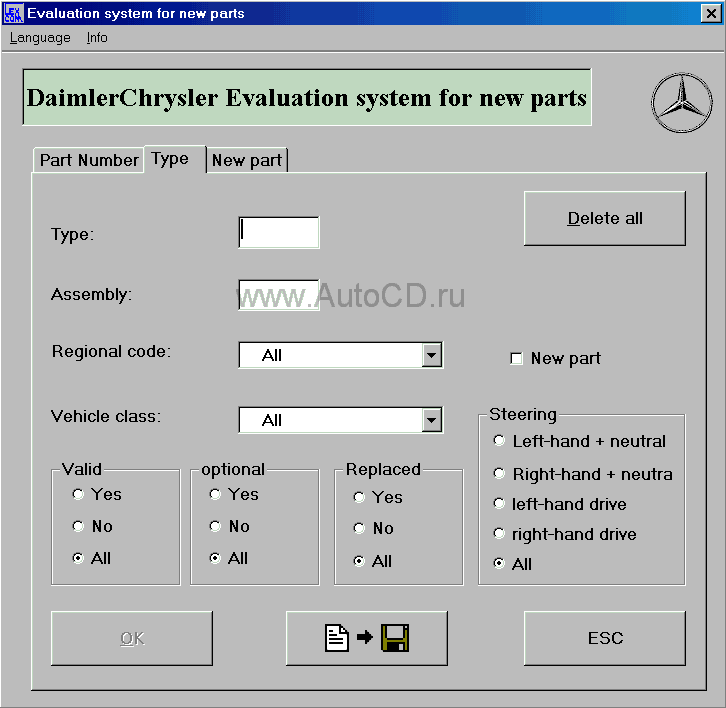Switch to the Part Number tab
The height and width of the screenshot is (708, 726).
(x=88, y=160)
